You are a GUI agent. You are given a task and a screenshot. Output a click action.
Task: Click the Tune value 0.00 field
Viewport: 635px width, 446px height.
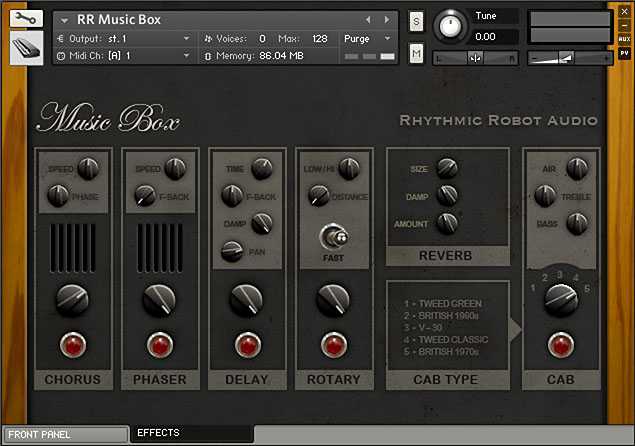tap(495, 37)
